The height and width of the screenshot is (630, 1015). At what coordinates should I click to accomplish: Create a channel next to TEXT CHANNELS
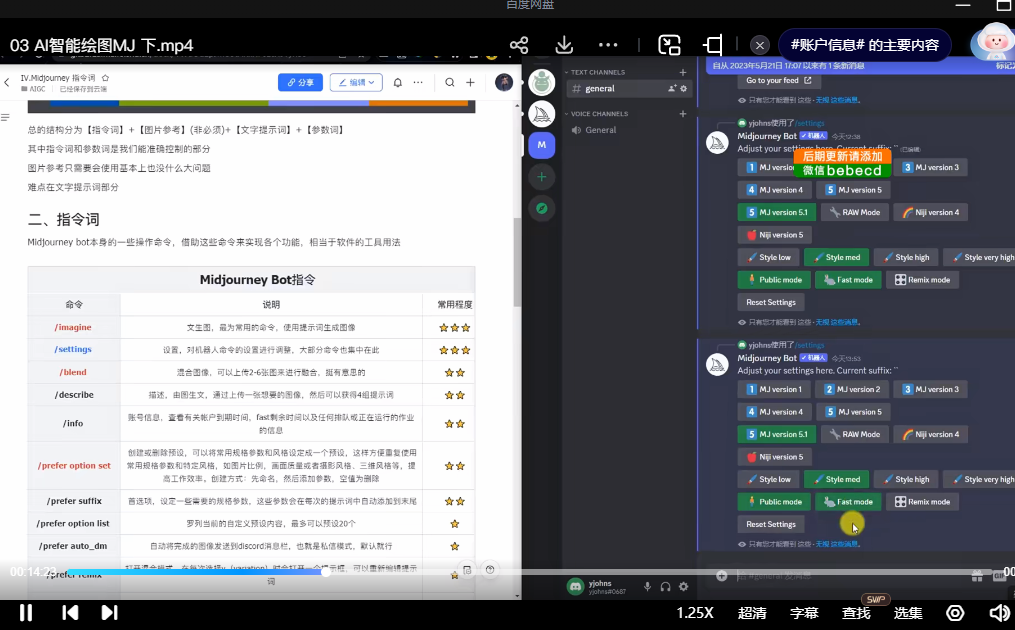683,73
